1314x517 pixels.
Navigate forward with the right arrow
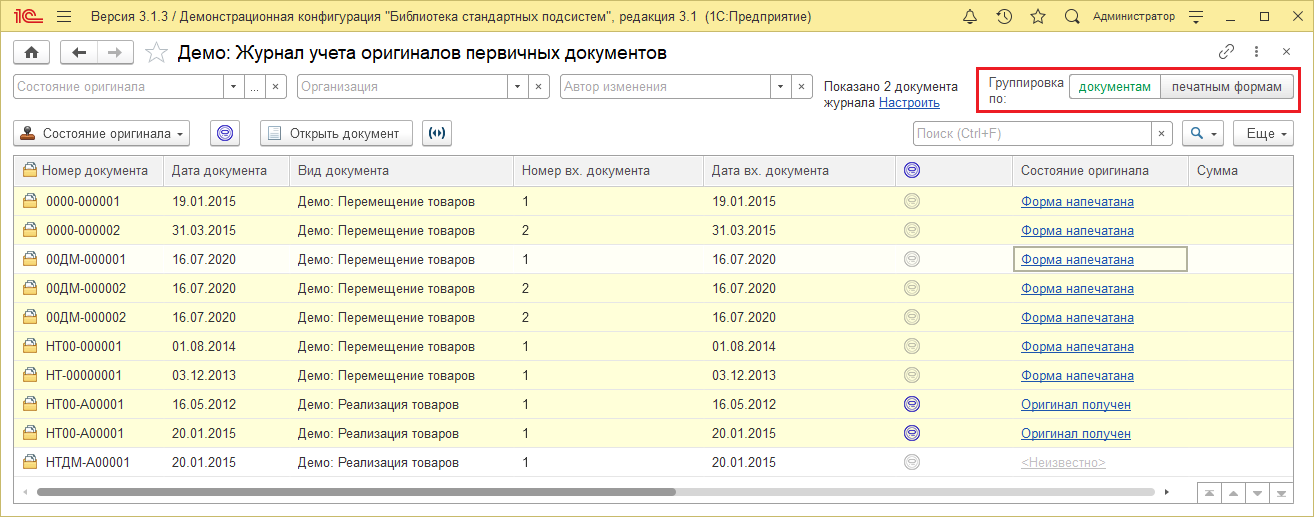coord(116,52)
